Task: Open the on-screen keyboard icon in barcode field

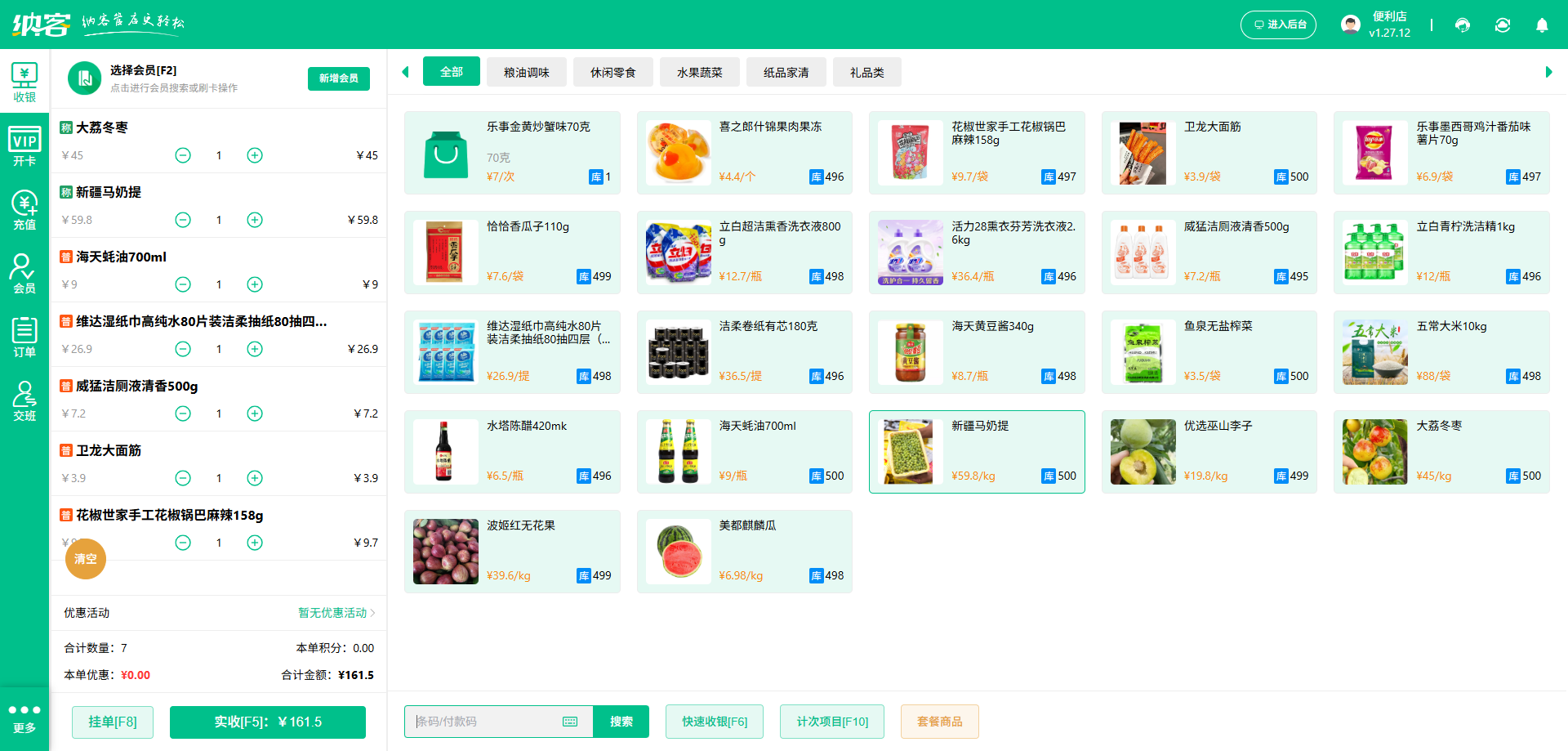Action: pyautogui.click(x=569, y=722)
